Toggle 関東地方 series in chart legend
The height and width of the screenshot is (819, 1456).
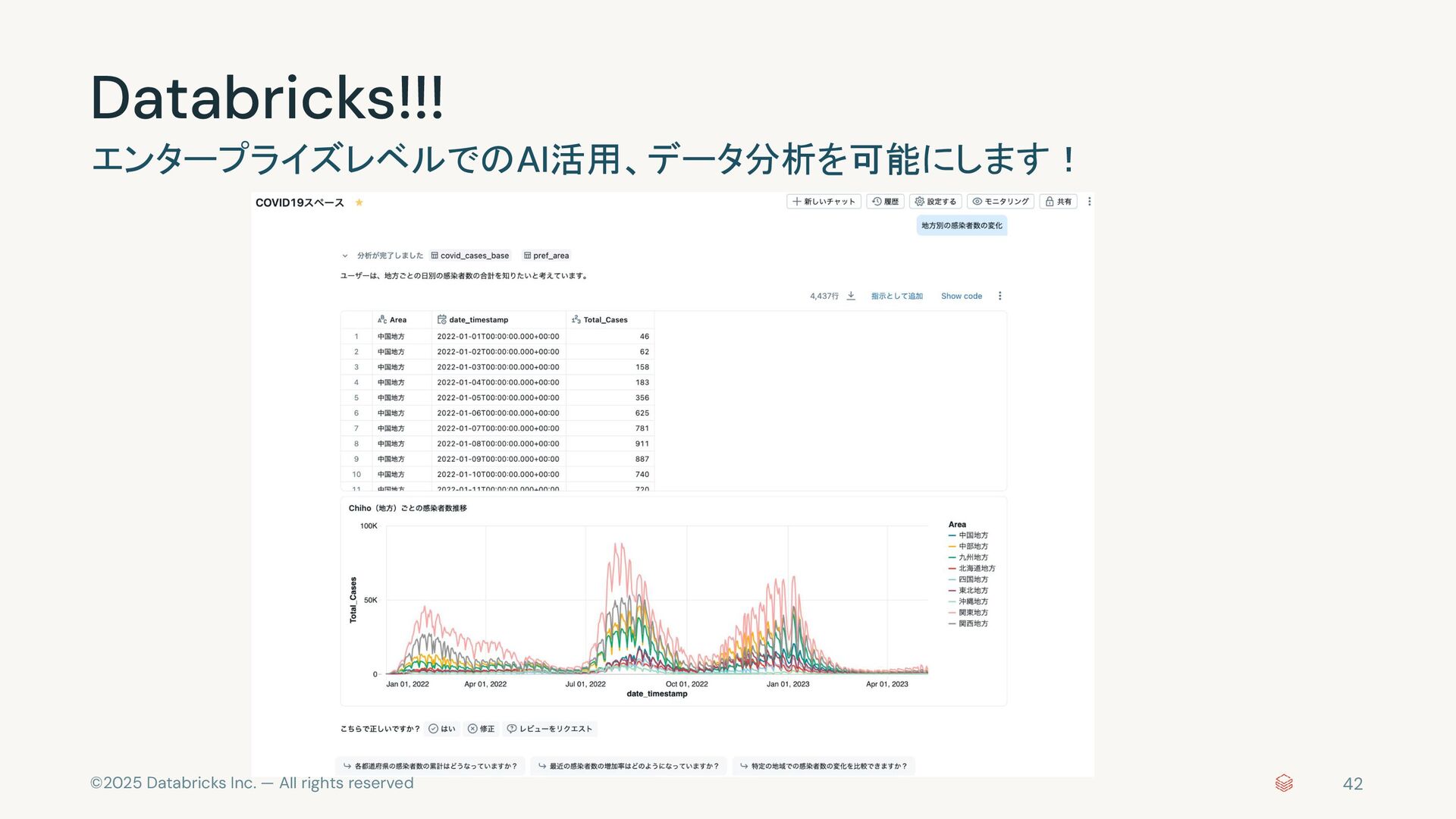tap(972, 613)
